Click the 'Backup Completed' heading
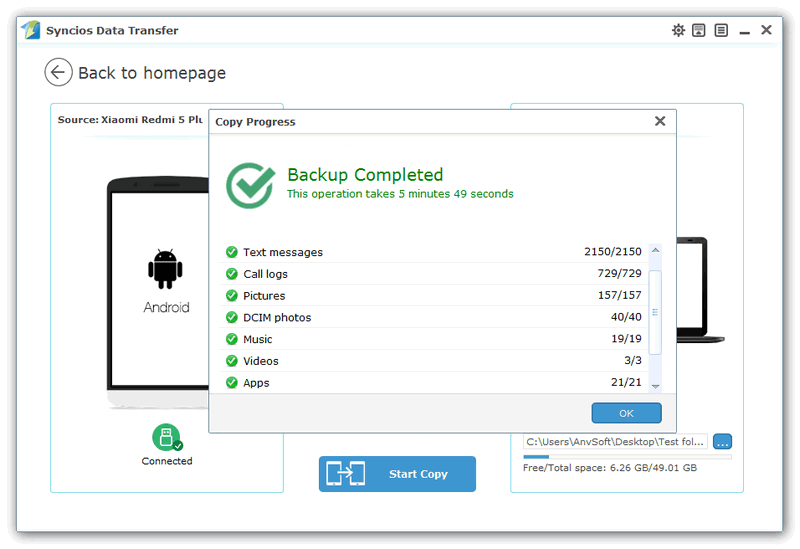Screen dimensions: 800x549 (x=365, y=174)
